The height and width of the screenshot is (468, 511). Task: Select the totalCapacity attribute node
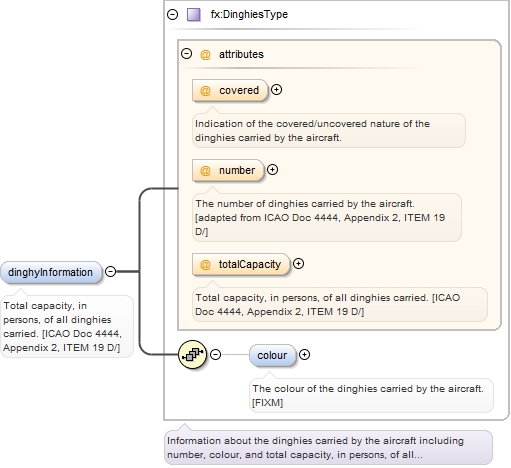point(241,264)
